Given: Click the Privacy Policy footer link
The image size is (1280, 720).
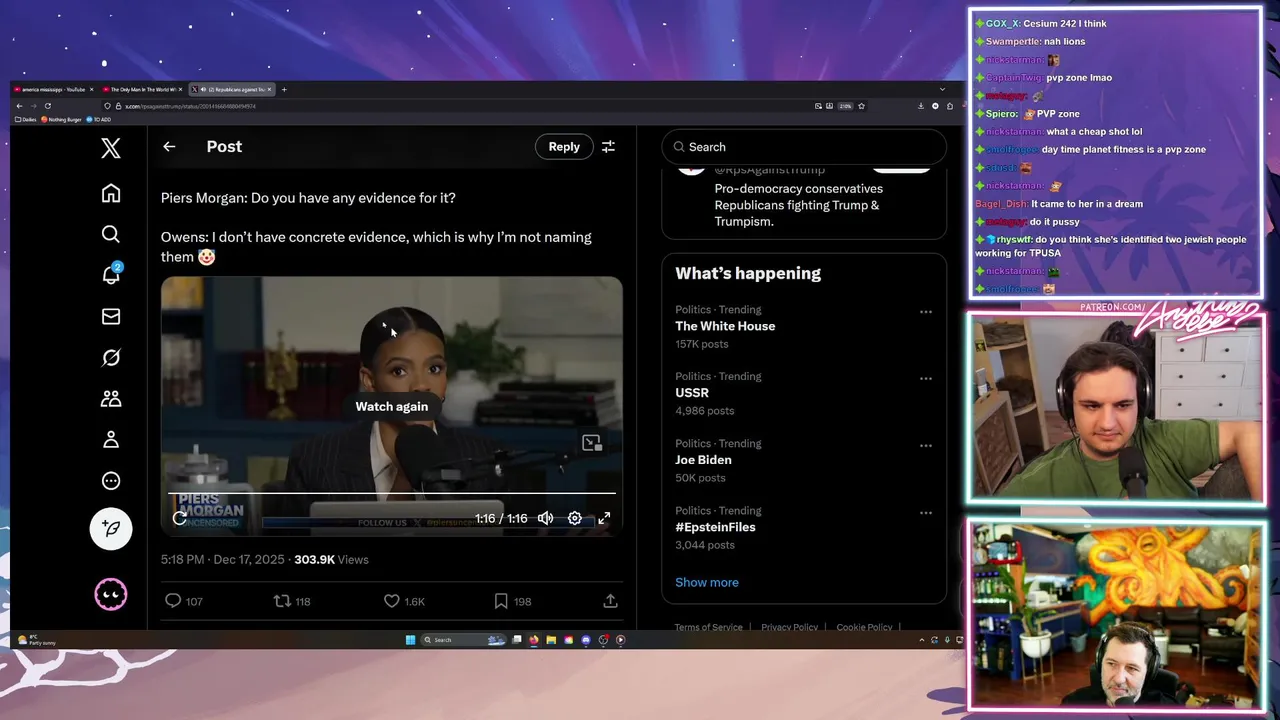Looking at the screenshot, I should point(789,627).
